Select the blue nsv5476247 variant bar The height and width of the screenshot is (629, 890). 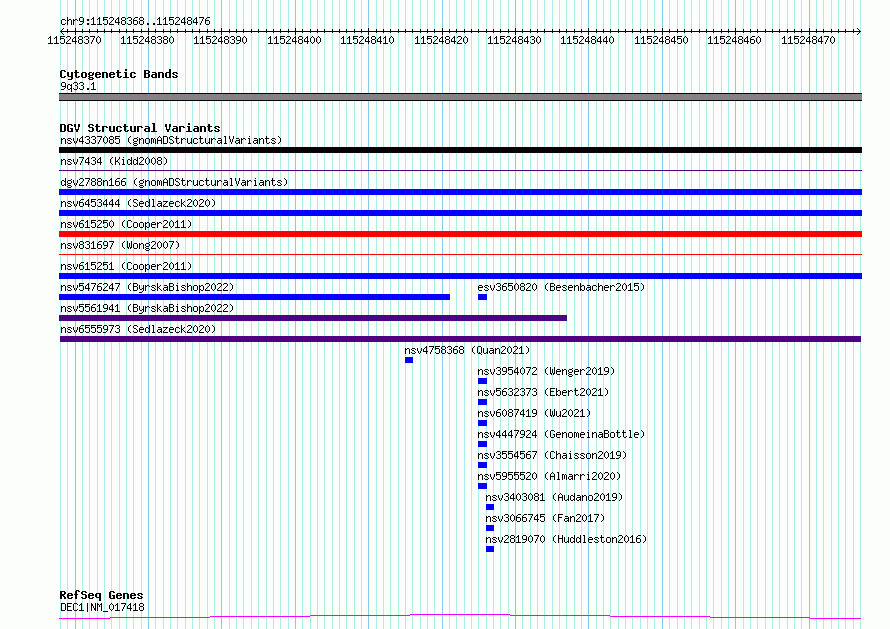[x=254, y=297]
